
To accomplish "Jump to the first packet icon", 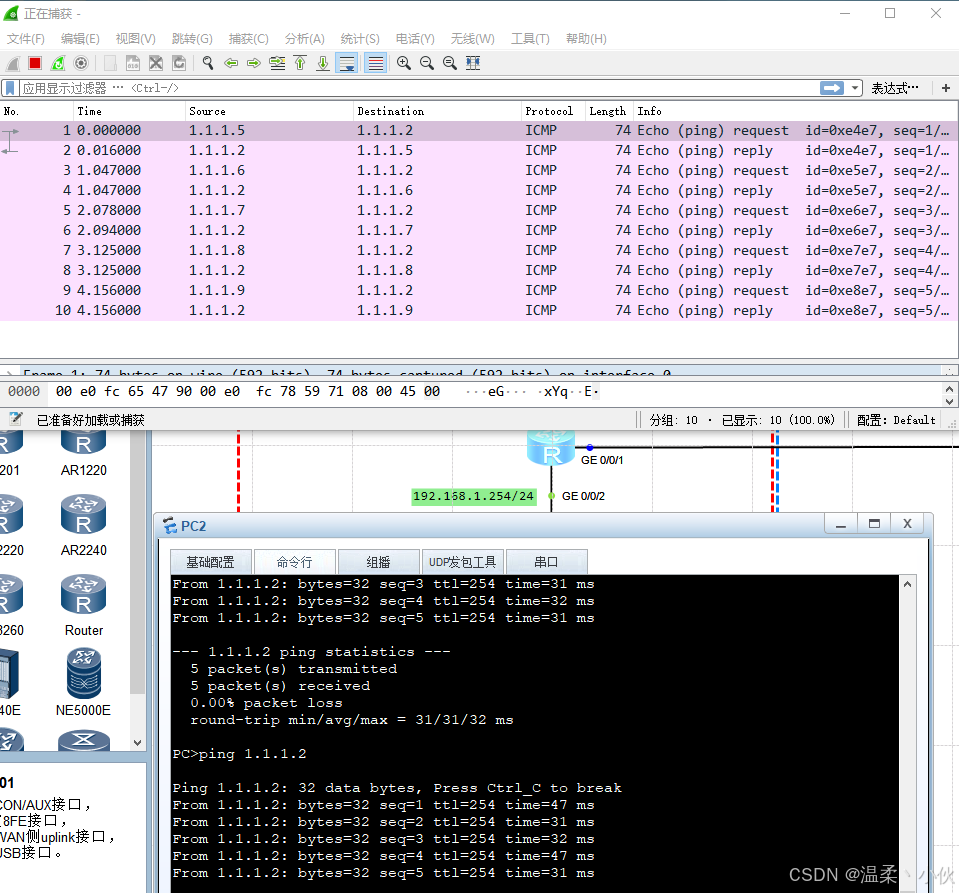I will (300, 63).
